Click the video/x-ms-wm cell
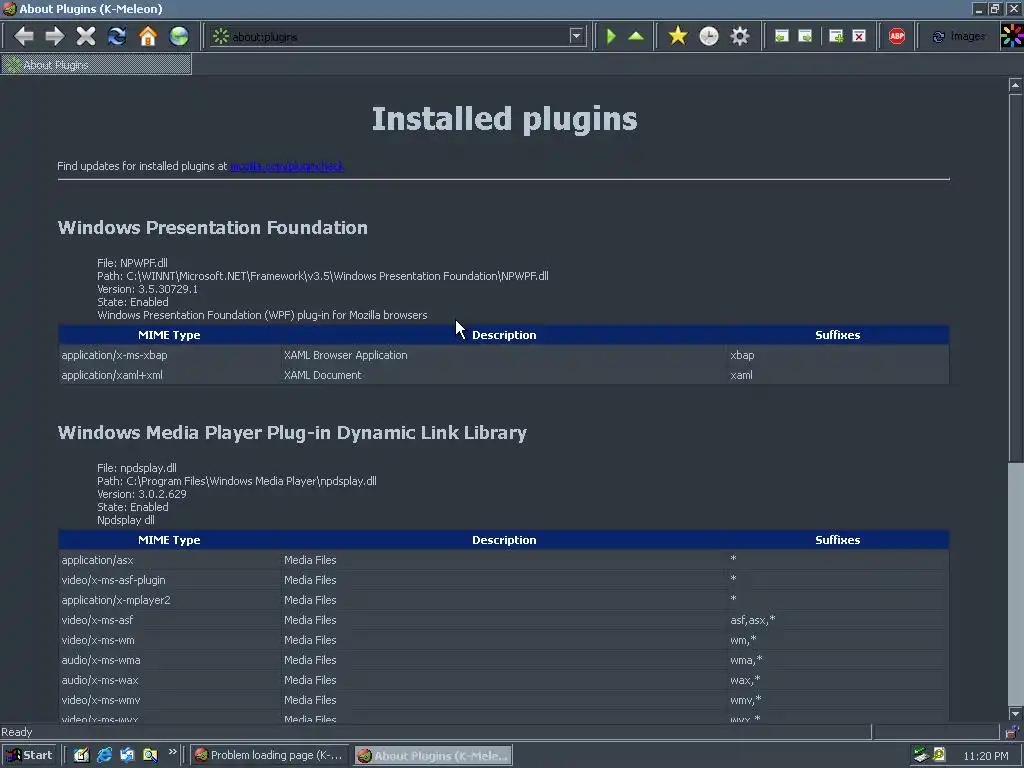Image resolution: width=1024 pixels, height=768 pixels. [170, 640]
